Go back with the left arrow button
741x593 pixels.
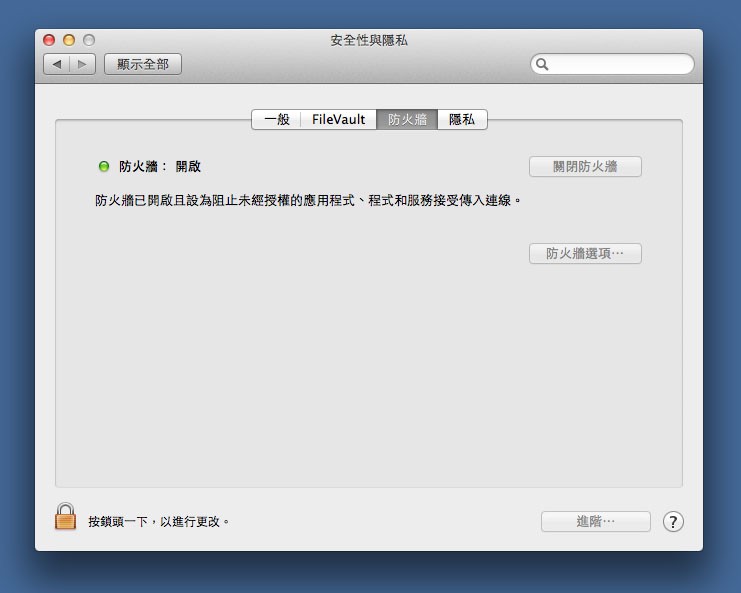[x=57, y=64]
